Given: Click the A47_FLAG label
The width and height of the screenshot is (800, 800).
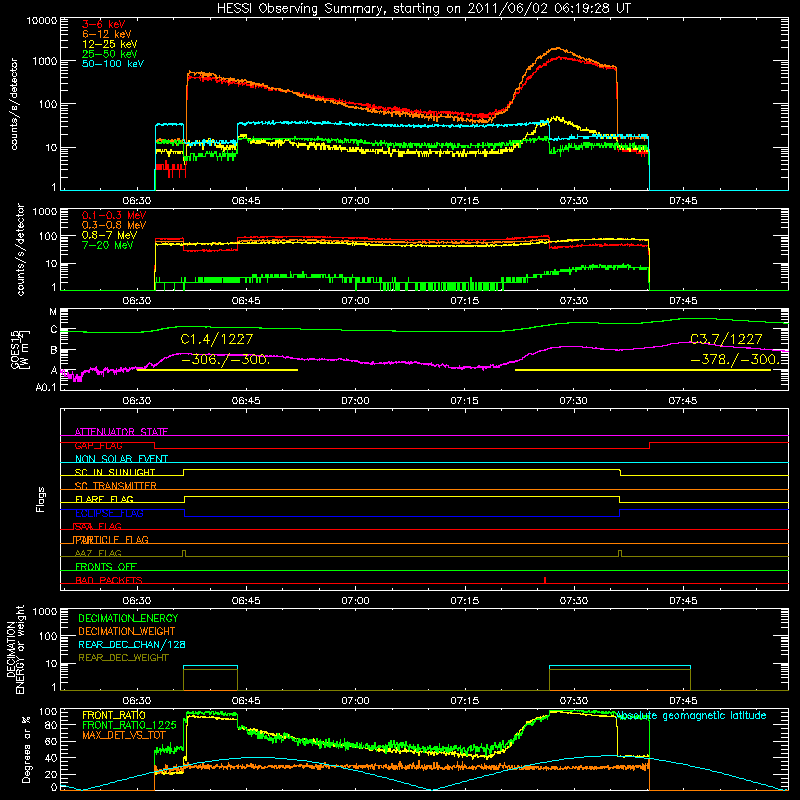Looking at the screenshot, I should pos(98,553).
